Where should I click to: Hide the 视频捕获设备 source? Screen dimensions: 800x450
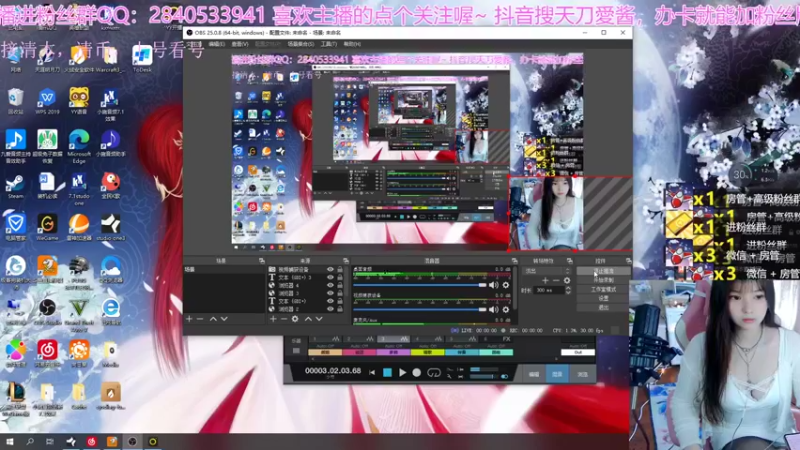330,269
